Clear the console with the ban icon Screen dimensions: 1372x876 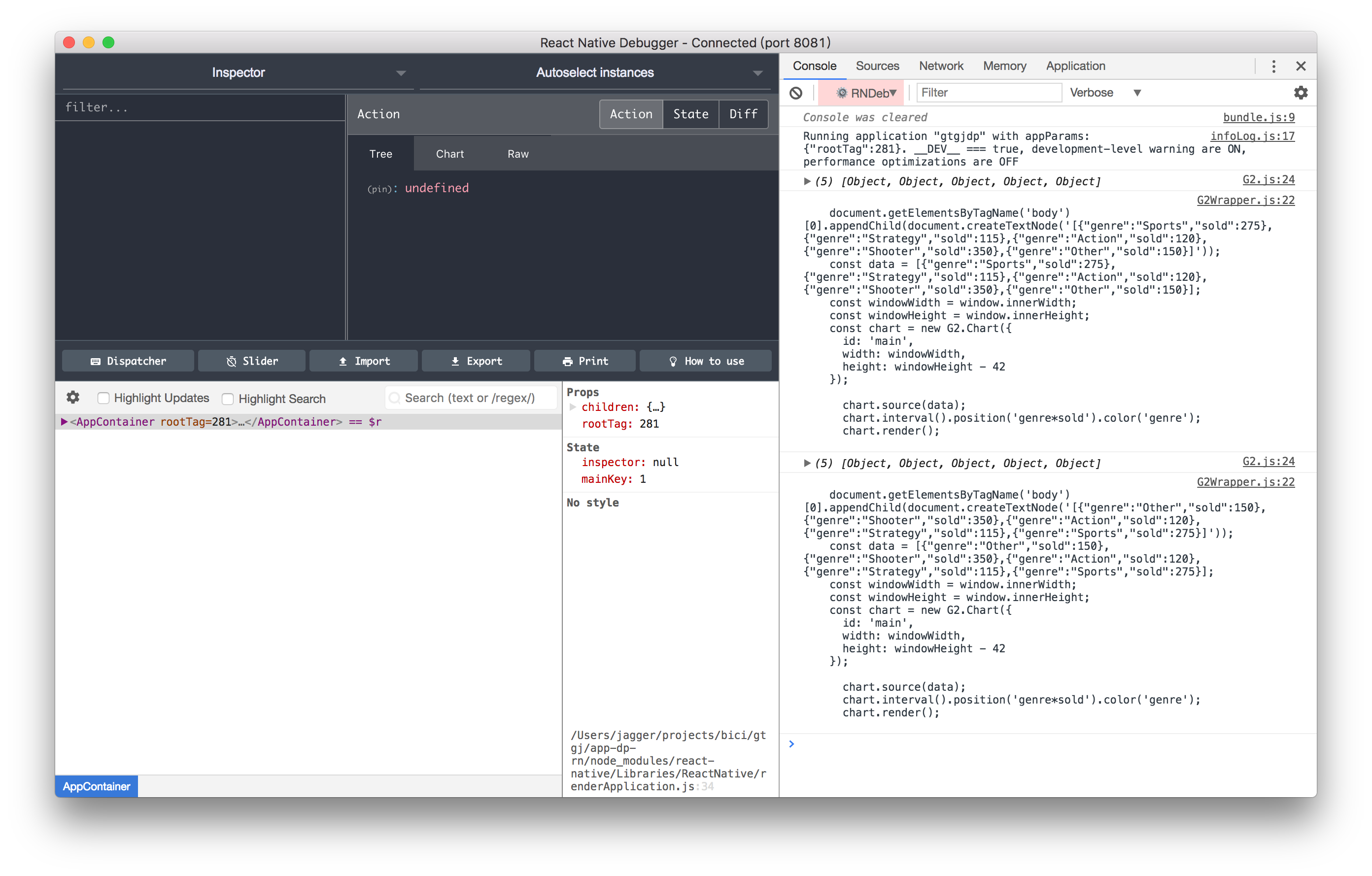coord(796,92)
